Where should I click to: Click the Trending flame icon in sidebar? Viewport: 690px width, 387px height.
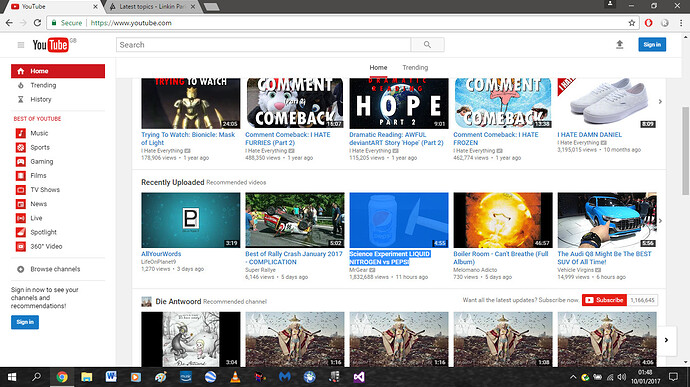coord(21,85)
